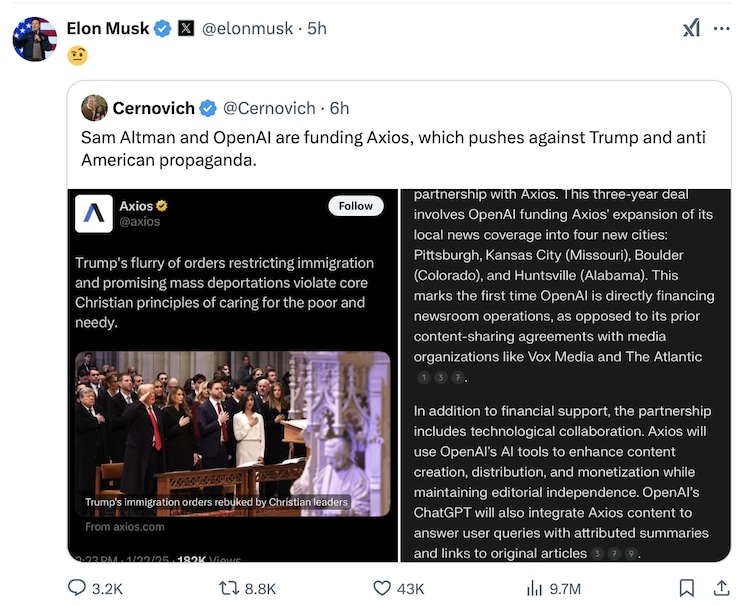The width and height of the screenshot is (750, 606).
Task: Click the 5h timestamp on tweet
Action: point(317,29)
